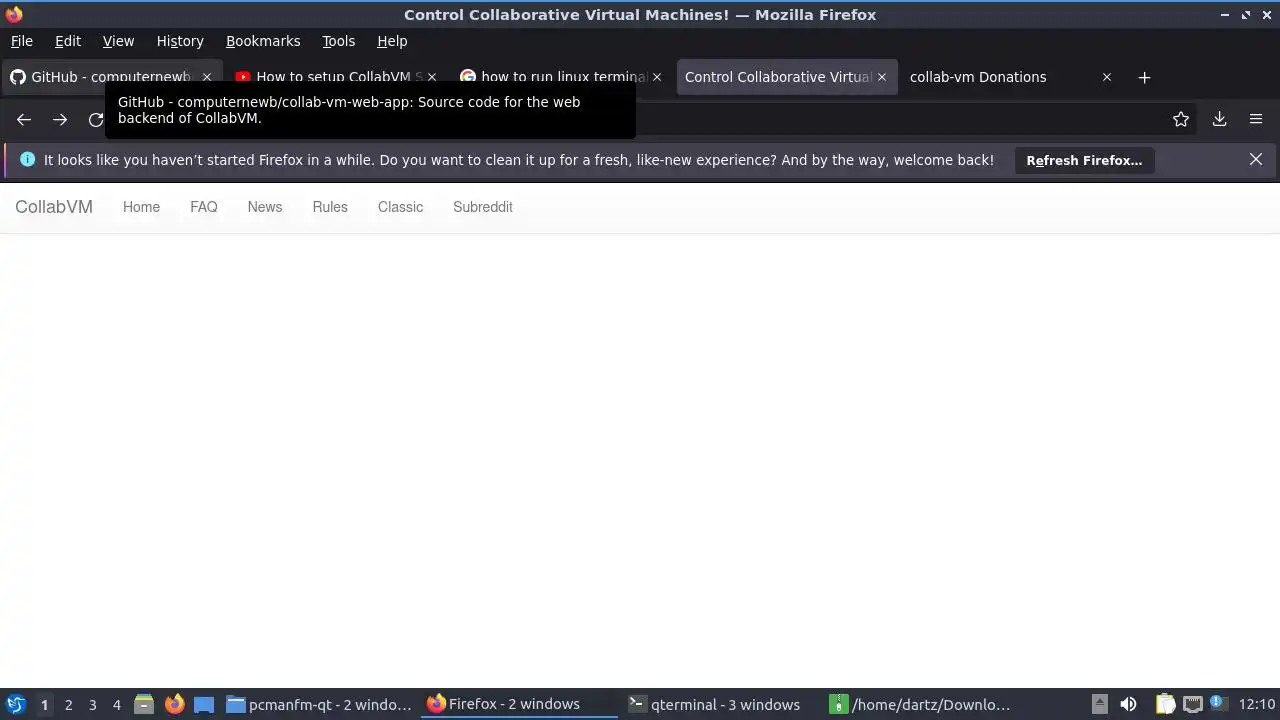Close the How to setup CollabVM tab

(x=432, y=77)
